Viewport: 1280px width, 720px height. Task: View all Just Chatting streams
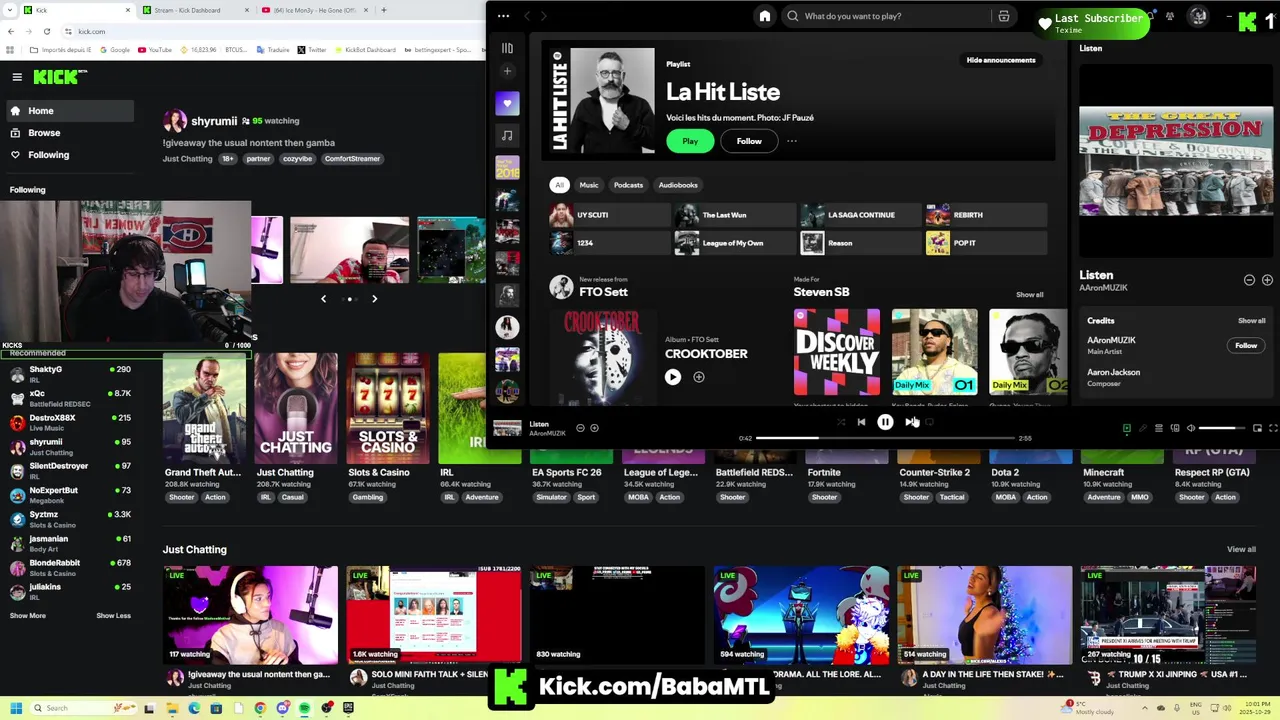(1241, 549)
